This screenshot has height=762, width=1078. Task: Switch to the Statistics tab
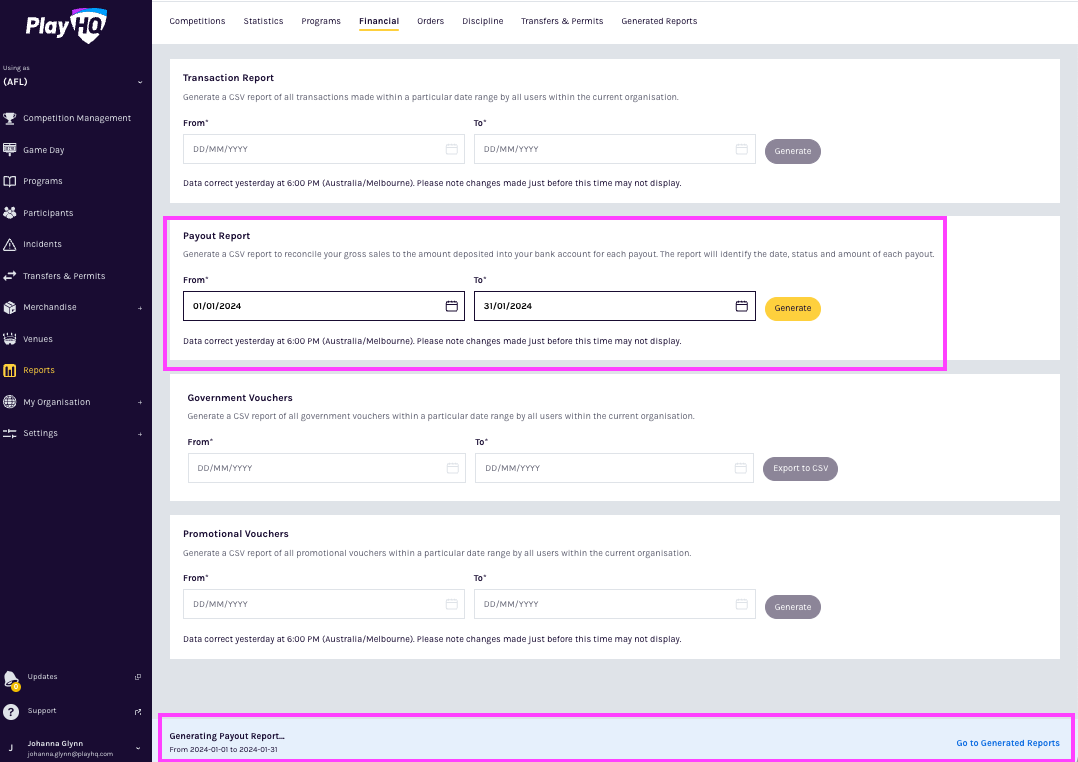263,21
